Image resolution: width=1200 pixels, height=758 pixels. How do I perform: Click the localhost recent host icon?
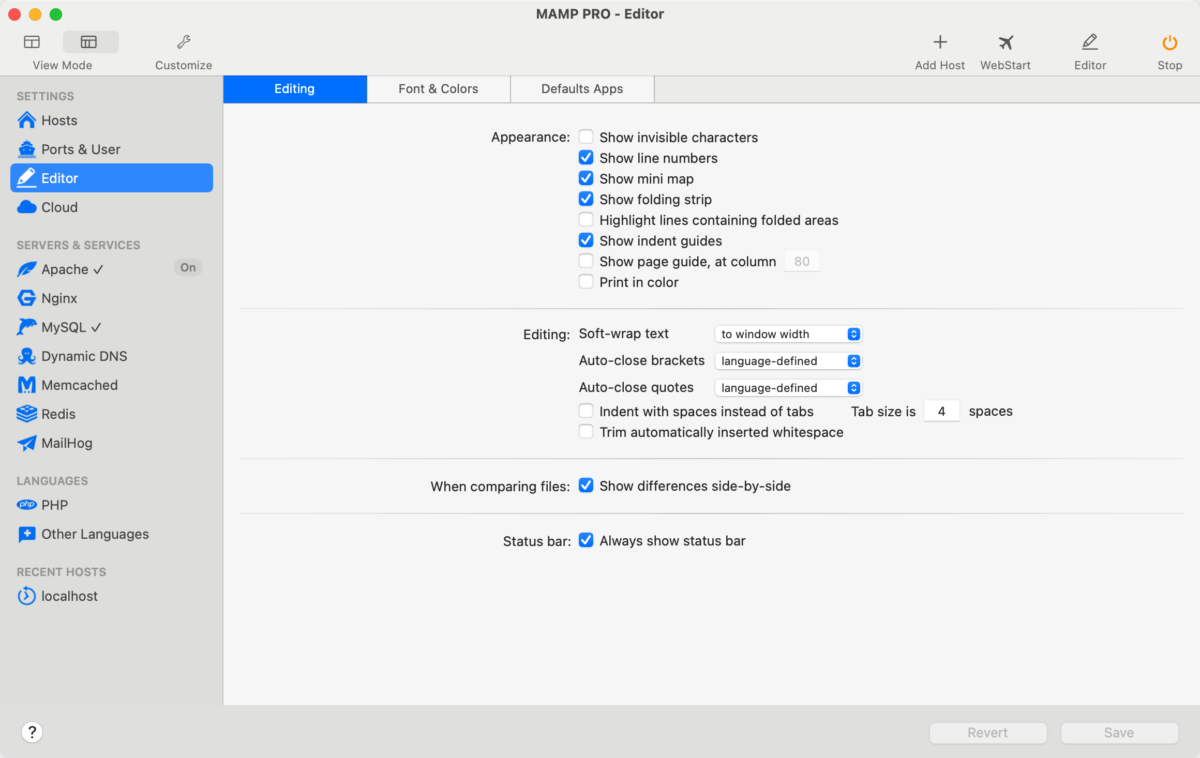point(27,596)
